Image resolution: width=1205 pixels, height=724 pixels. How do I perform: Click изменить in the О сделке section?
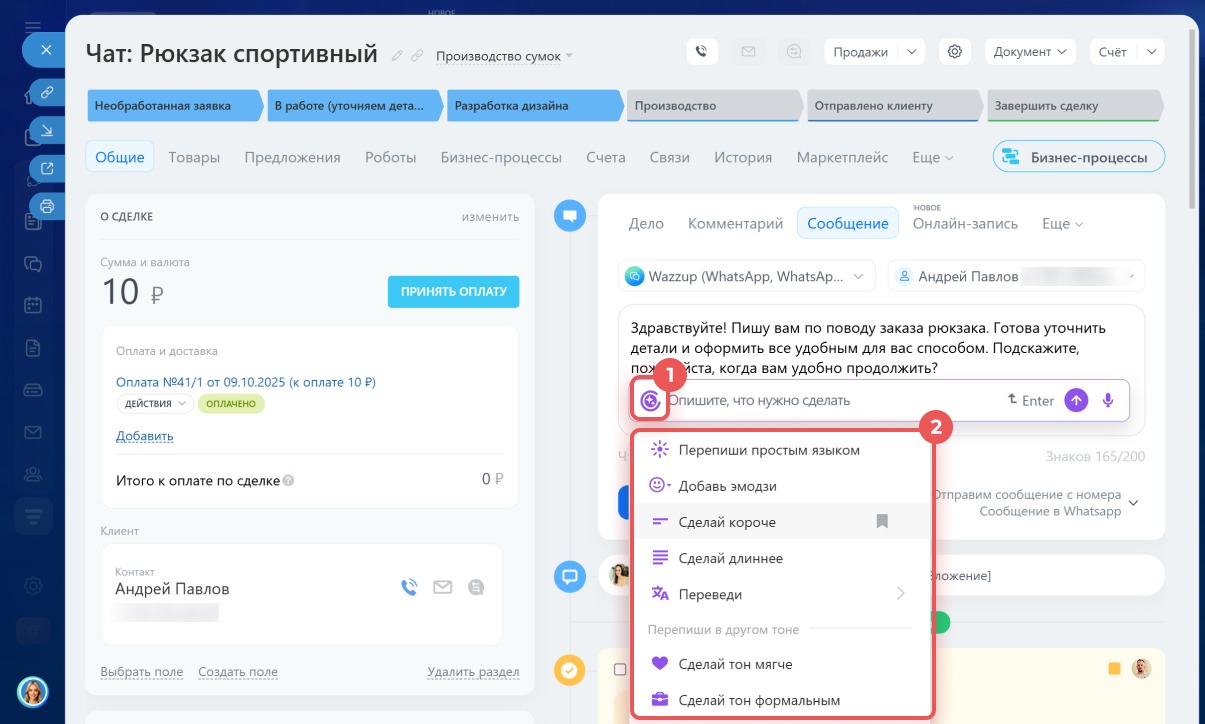pos(490,216)
